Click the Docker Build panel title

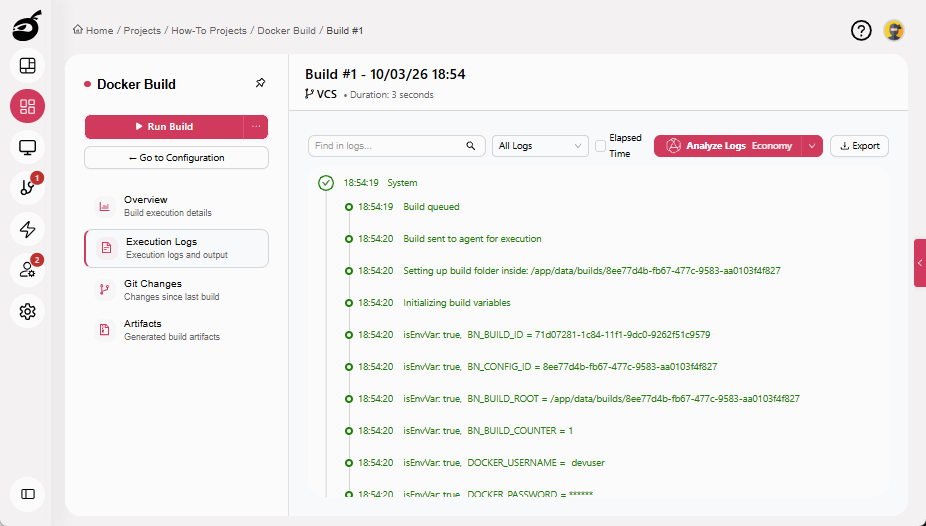(136, 84)
